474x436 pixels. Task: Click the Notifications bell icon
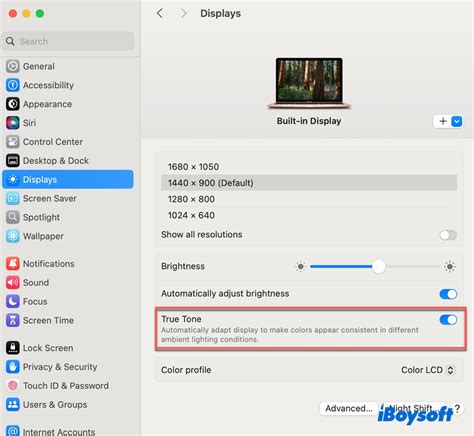coord(13,264)
